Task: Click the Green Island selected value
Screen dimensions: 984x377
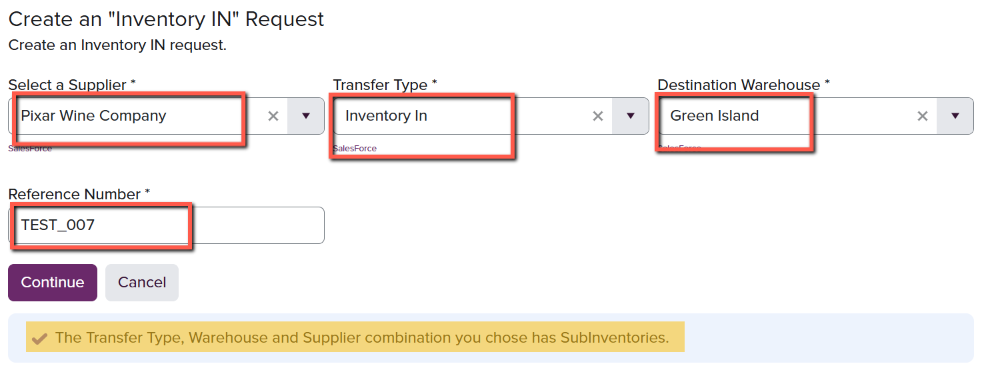Action: coord(715,116)
